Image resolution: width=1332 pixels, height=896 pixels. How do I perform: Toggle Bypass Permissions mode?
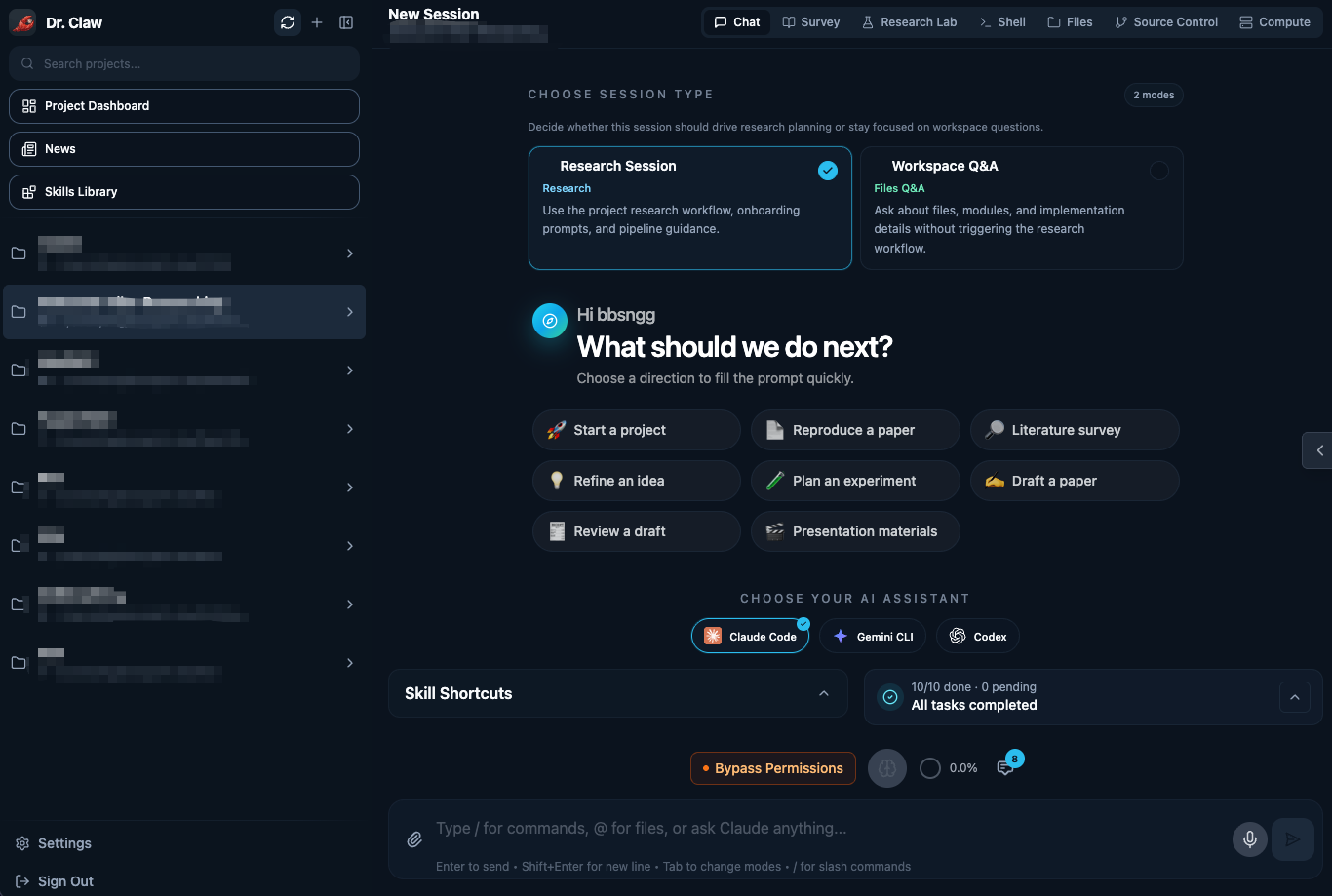772,767
